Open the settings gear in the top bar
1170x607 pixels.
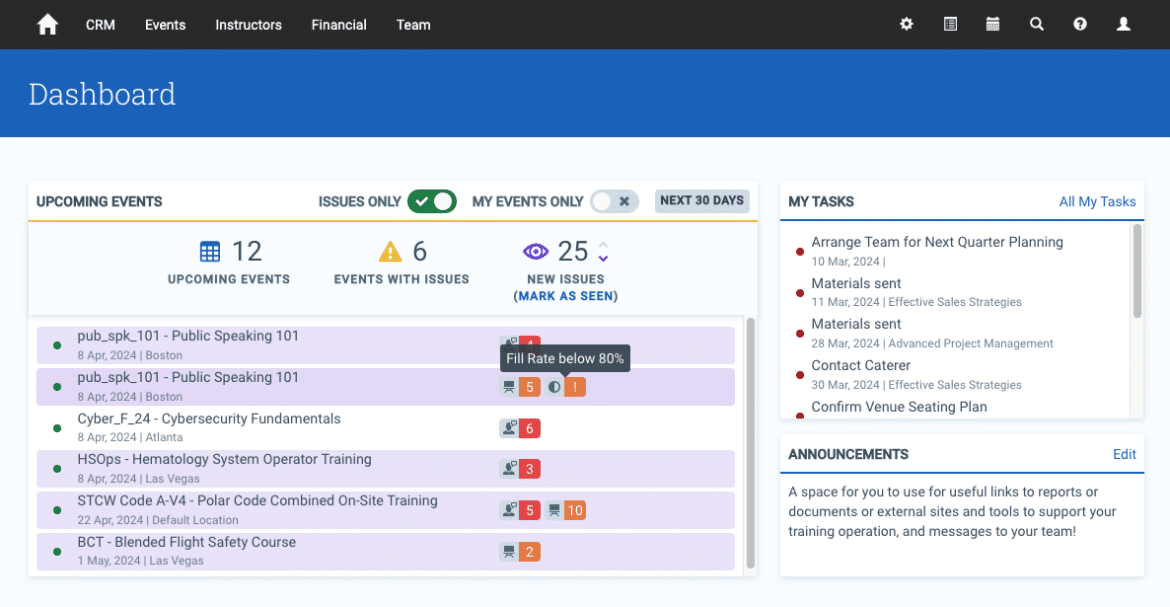[x=906, y=23]
